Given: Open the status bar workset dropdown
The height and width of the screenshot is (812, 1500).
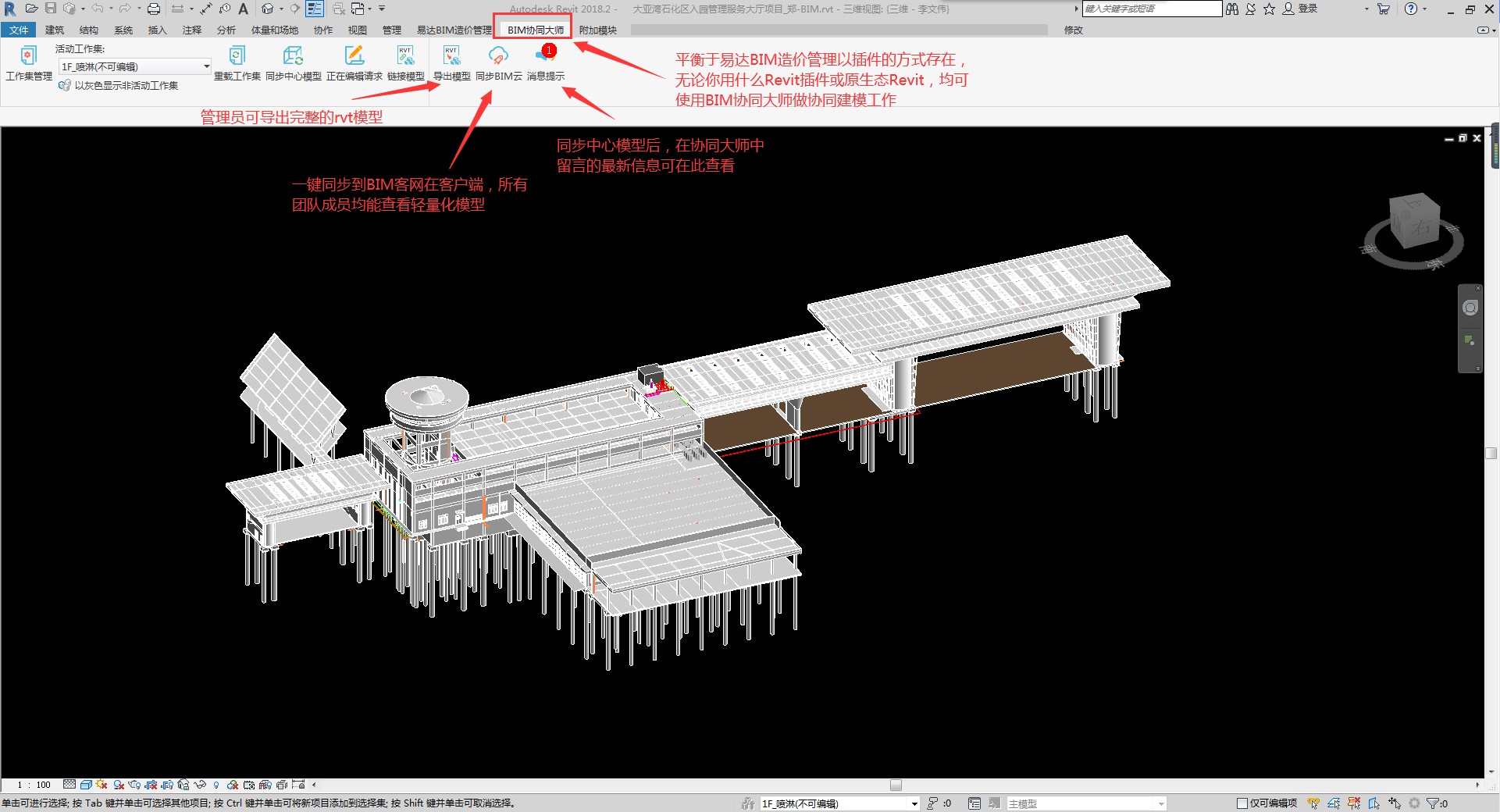Looking at the screenshot, I should coord(839,803).
